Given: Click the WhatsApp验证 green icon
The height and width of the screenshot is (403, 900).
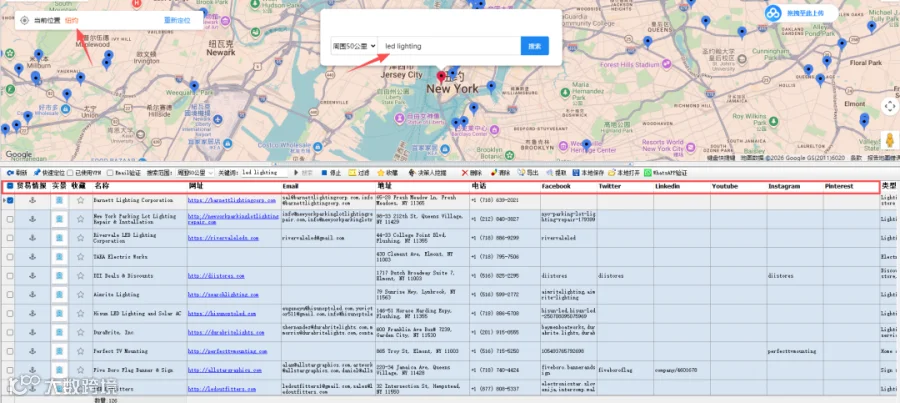Looking at the screenshot, I should coord(647,172).
